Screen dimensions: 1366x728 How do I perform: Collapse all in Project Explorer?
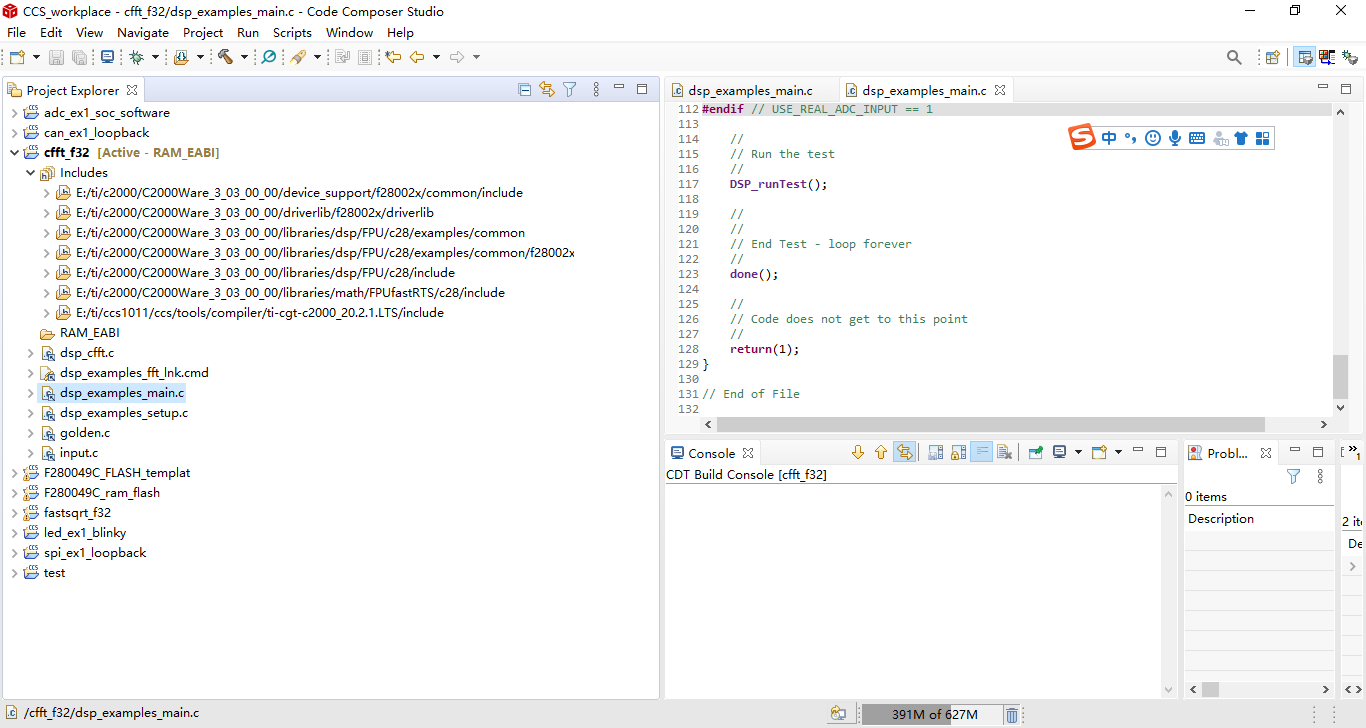coord(525,90)
